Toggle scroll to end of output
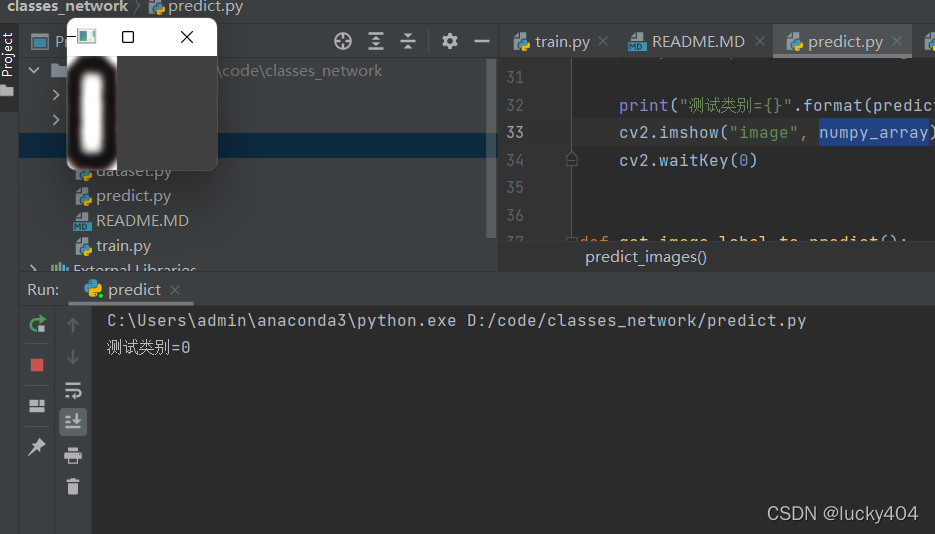 pos(73,421)
